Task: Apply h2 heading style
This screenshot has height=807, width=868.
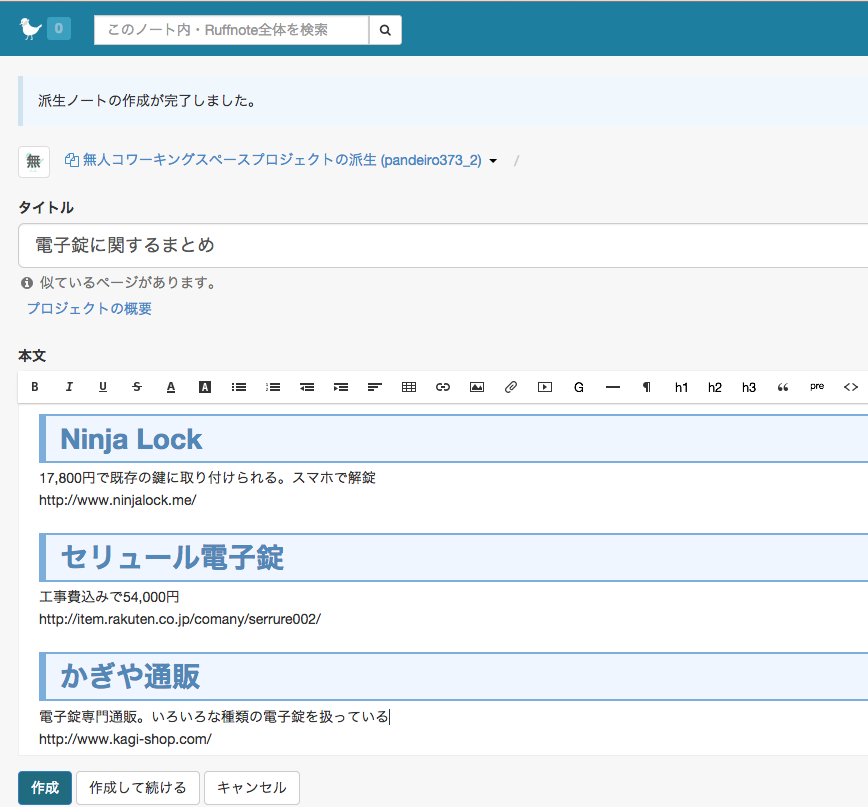Action: pos(715,387)
